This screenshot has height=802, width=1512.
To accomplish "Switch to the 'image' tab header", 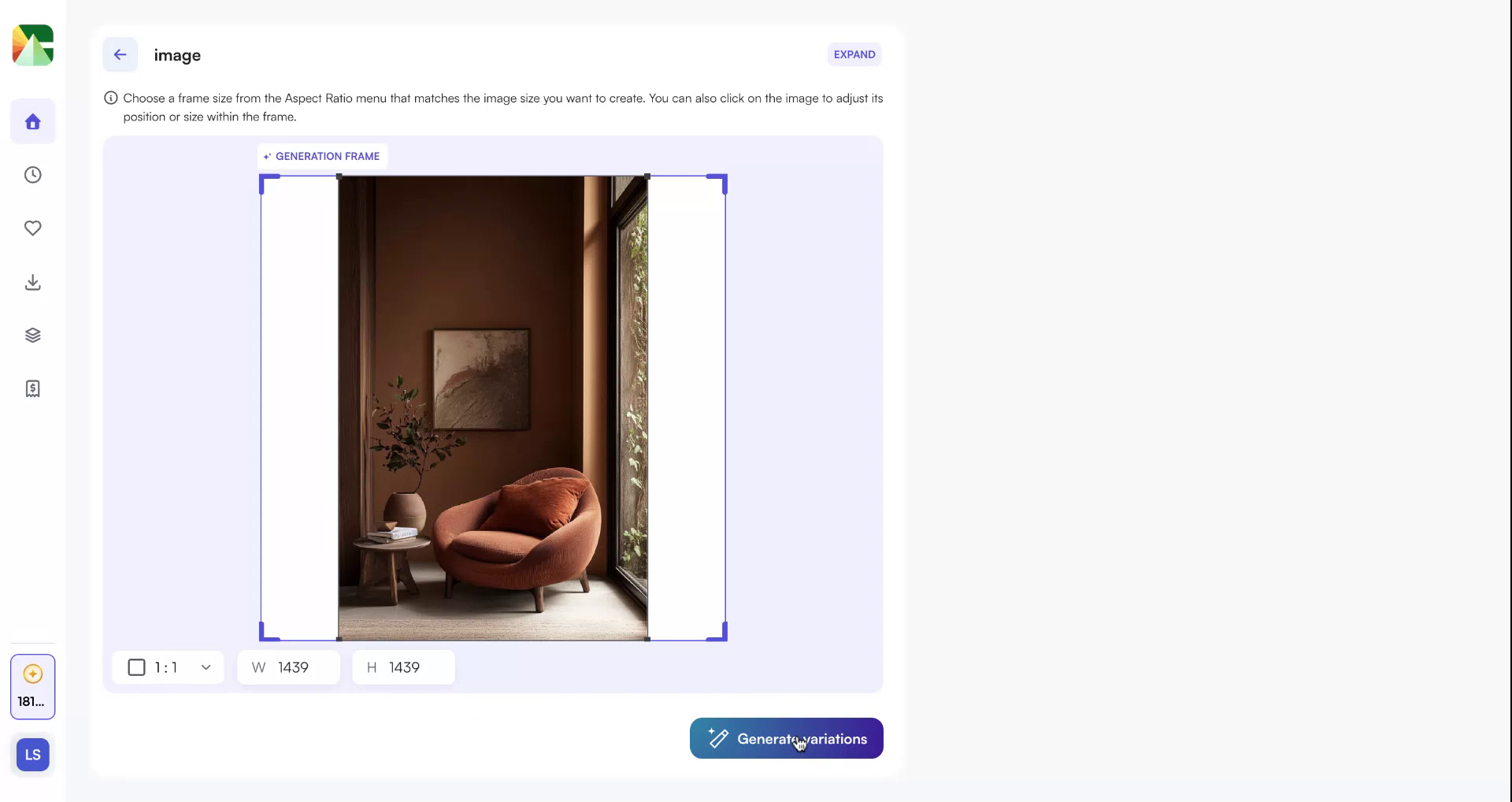I will click(176, 54).
